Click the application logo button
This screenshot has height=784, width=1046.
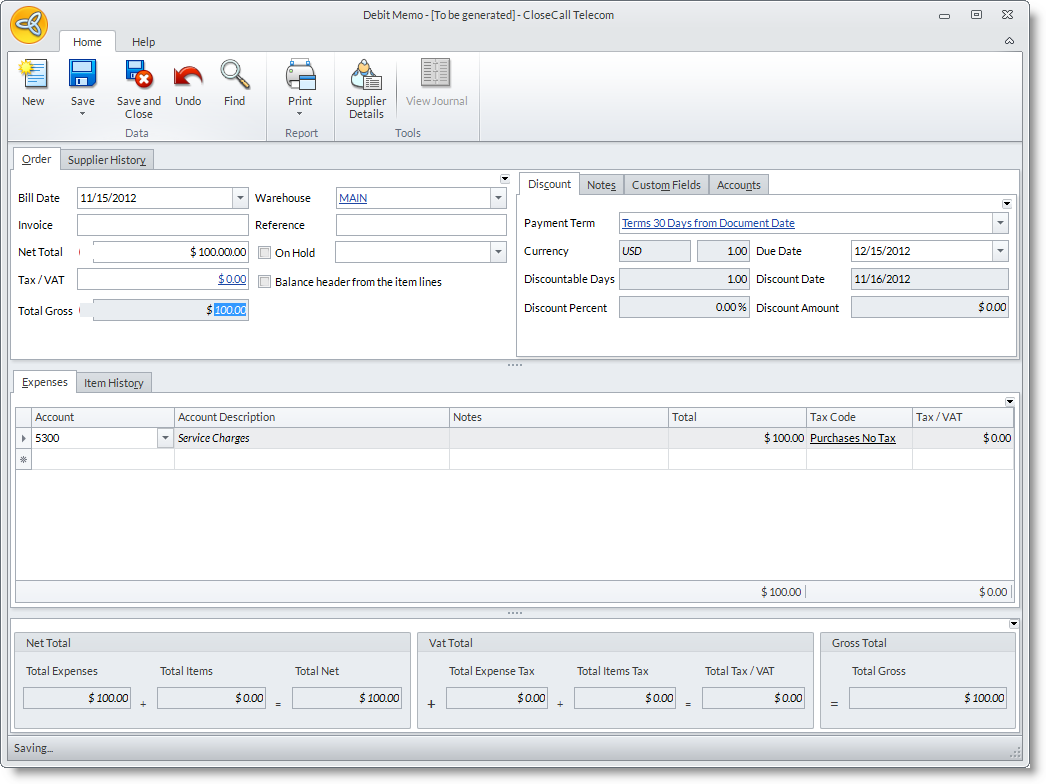click(29, 25)
